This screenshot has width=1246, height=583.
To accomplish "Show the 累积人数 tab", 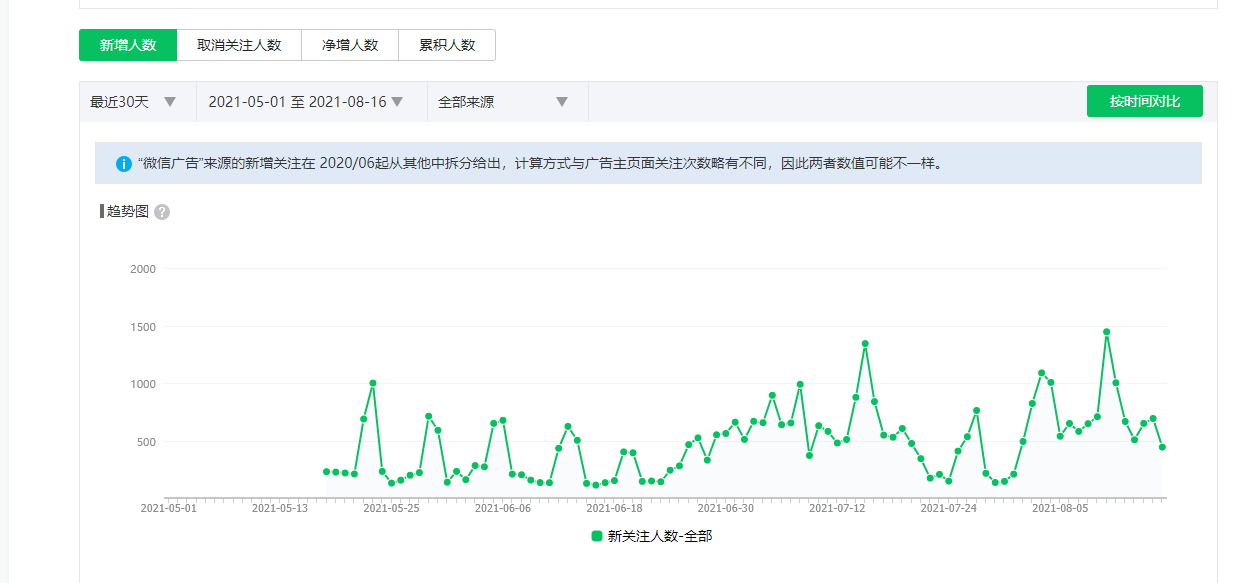I will [x=447, y=45].
